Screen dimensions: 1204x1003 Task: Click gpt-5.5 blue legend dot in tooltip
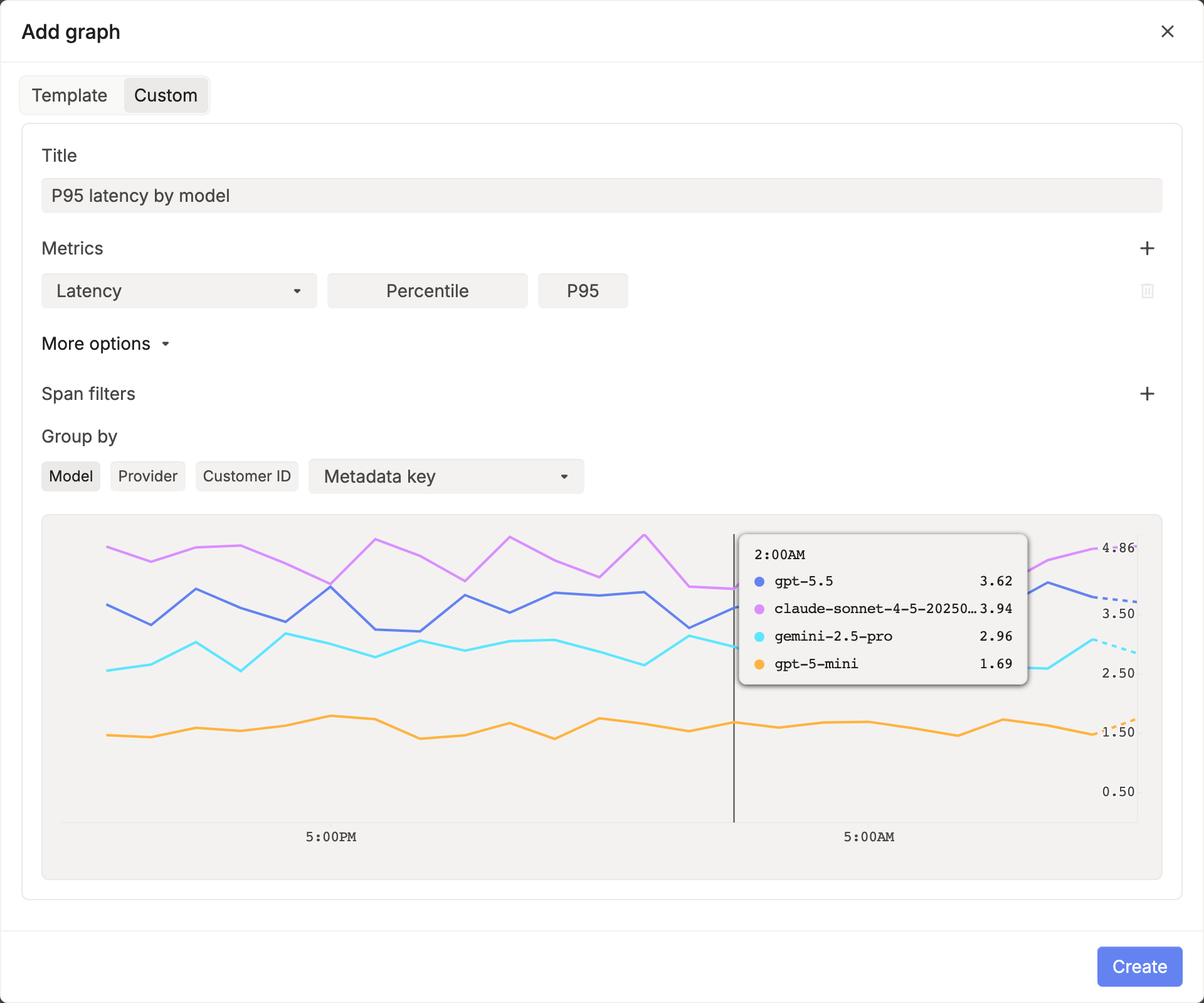759,582
